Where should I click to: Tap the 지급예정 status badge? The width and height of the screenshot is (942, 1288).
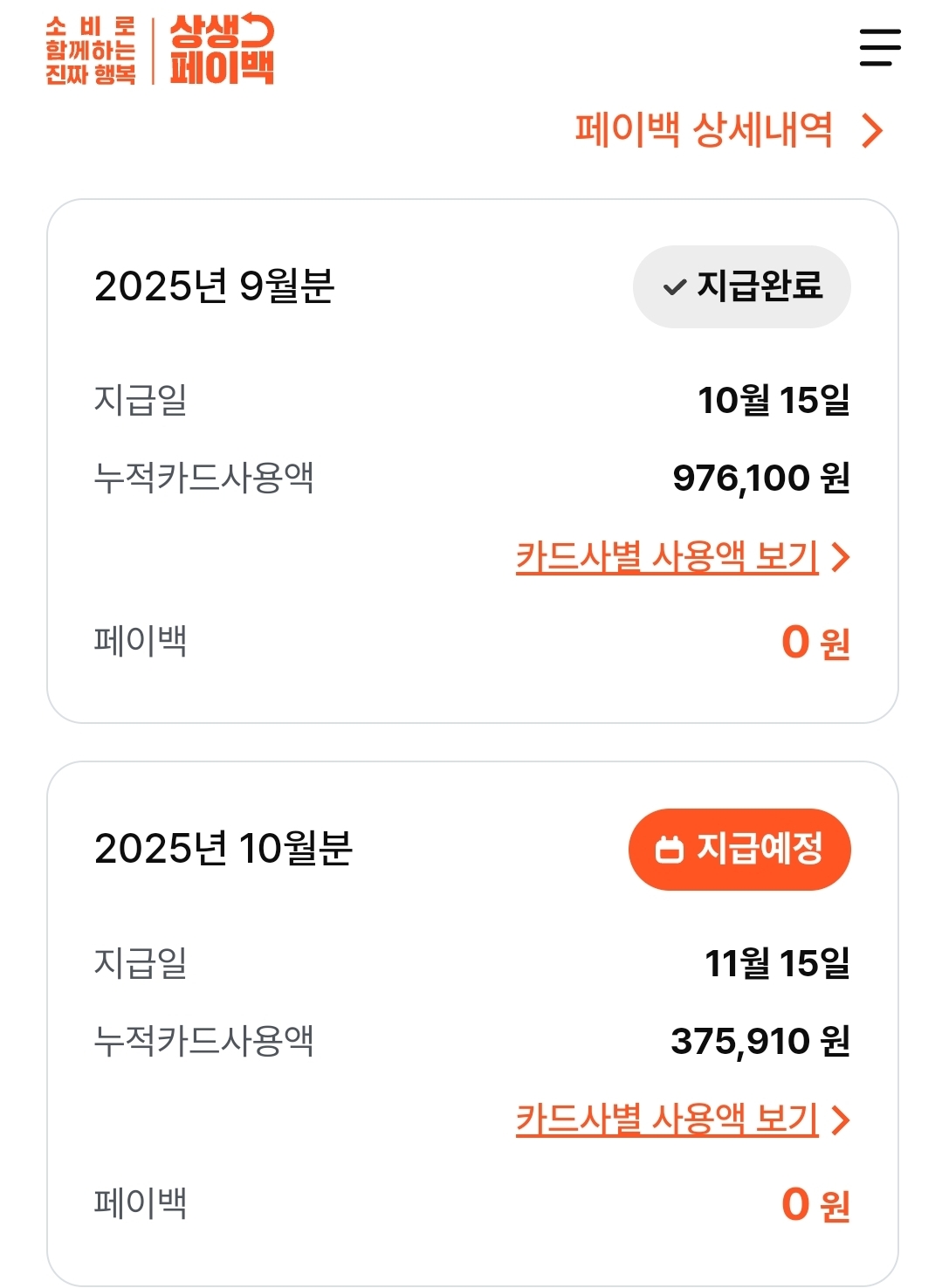[x=739, y=849]
